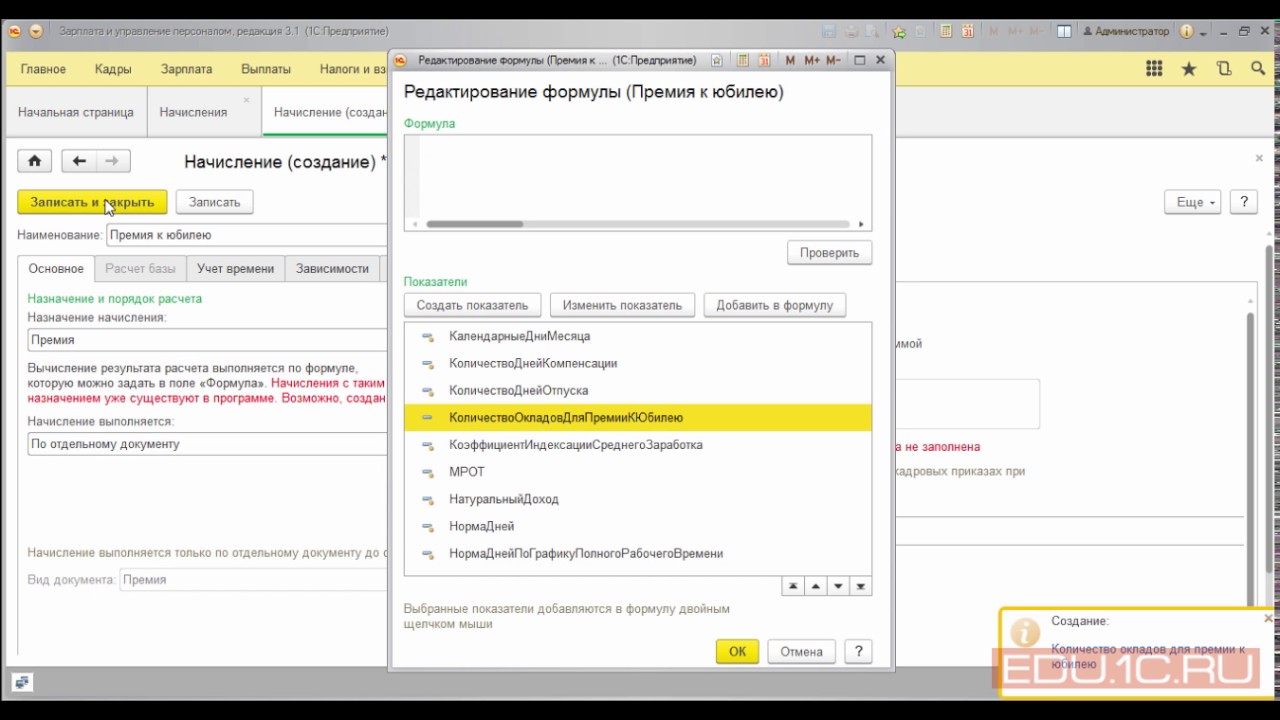Click the Наименование field Премия к юбилею
This screenshot has width=1280, height=720.
pyautogui.click(x=246, y=235)
